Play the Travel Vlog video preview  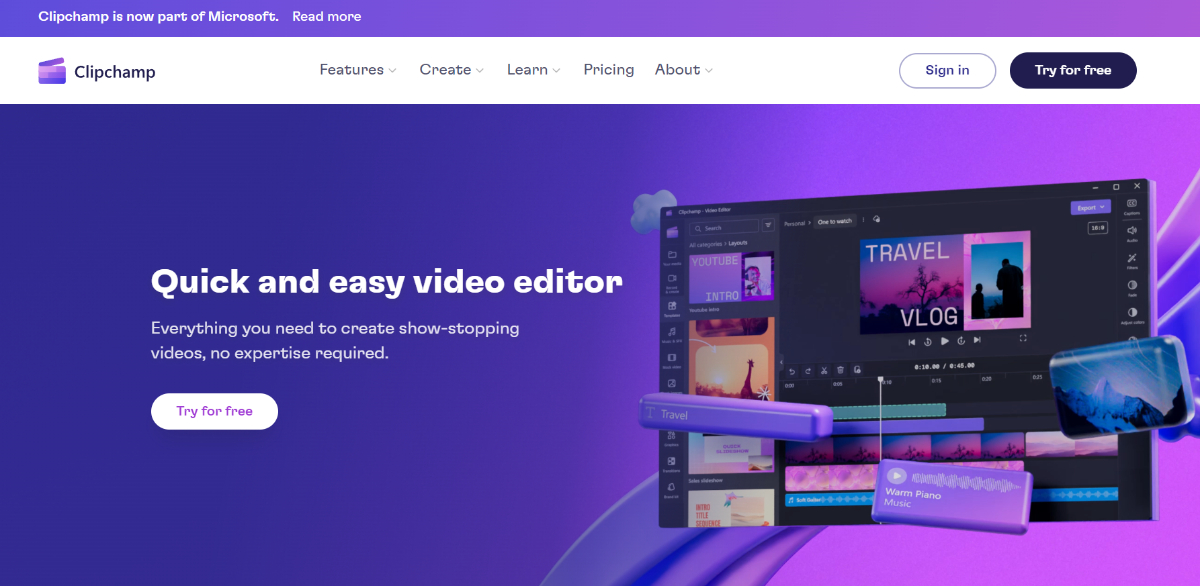coord(945,341)
